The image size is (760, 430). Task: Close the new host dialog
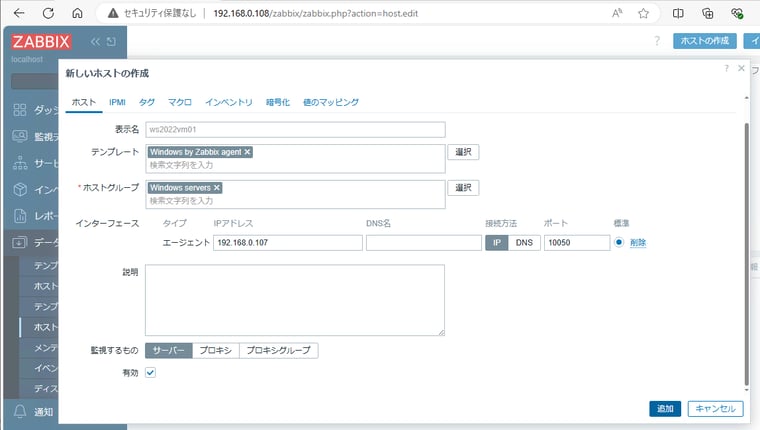click(741, 68)
